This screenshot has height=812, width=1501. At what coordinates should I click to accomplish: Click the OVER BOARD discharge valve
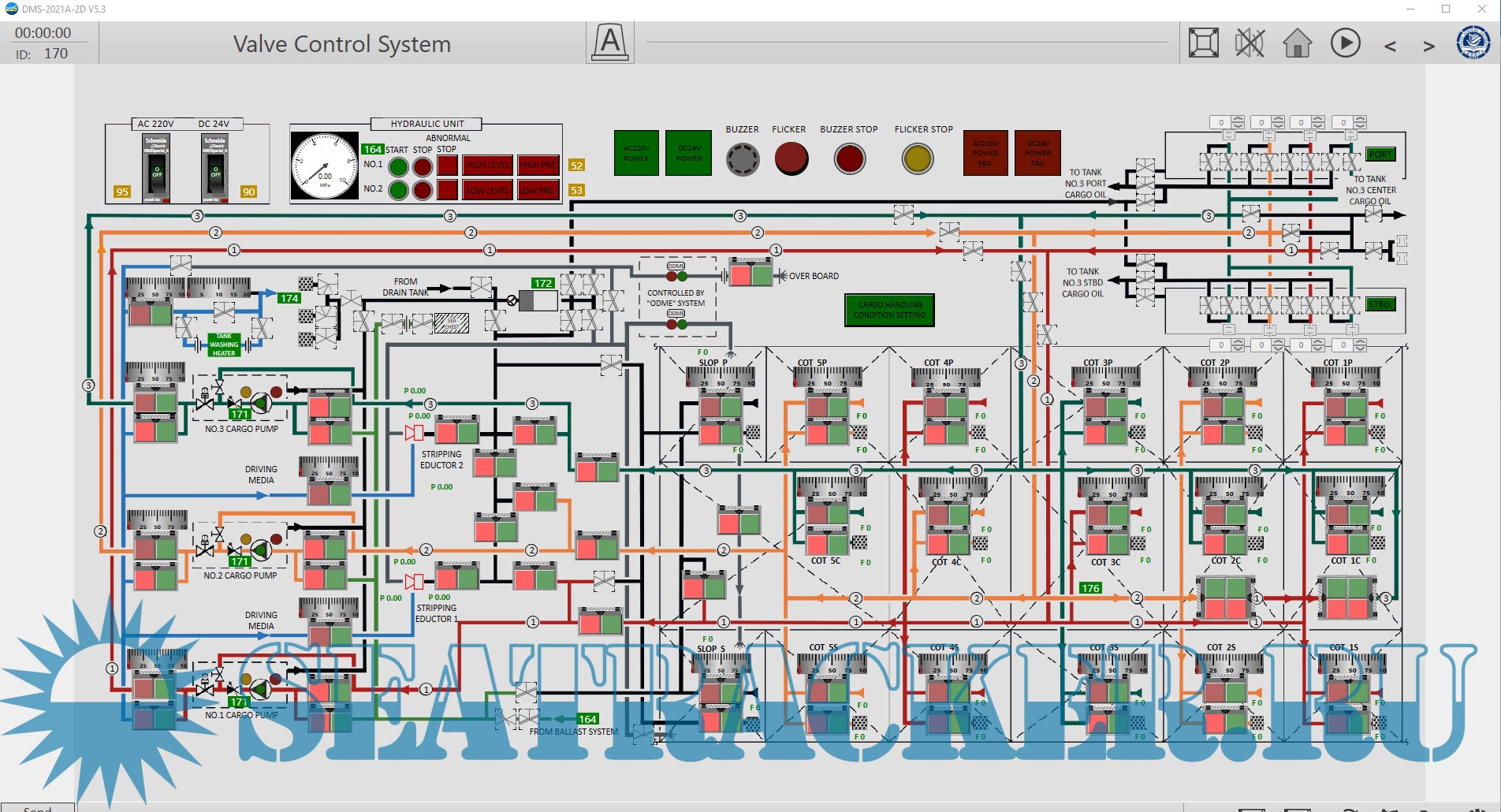point(750,275)
